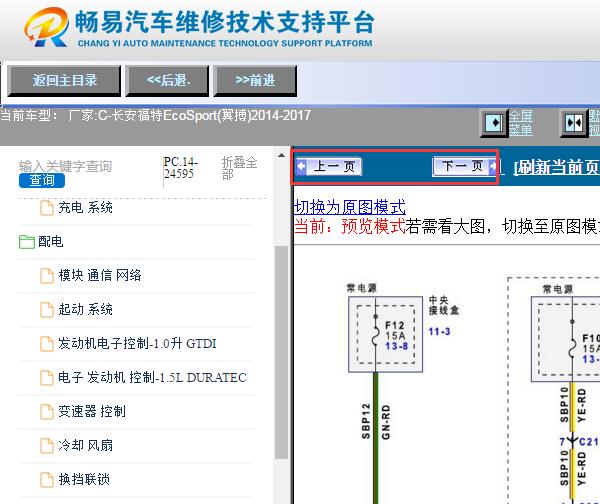
Task: Click the 中央接线盒 label
Action: pos(443,305)
